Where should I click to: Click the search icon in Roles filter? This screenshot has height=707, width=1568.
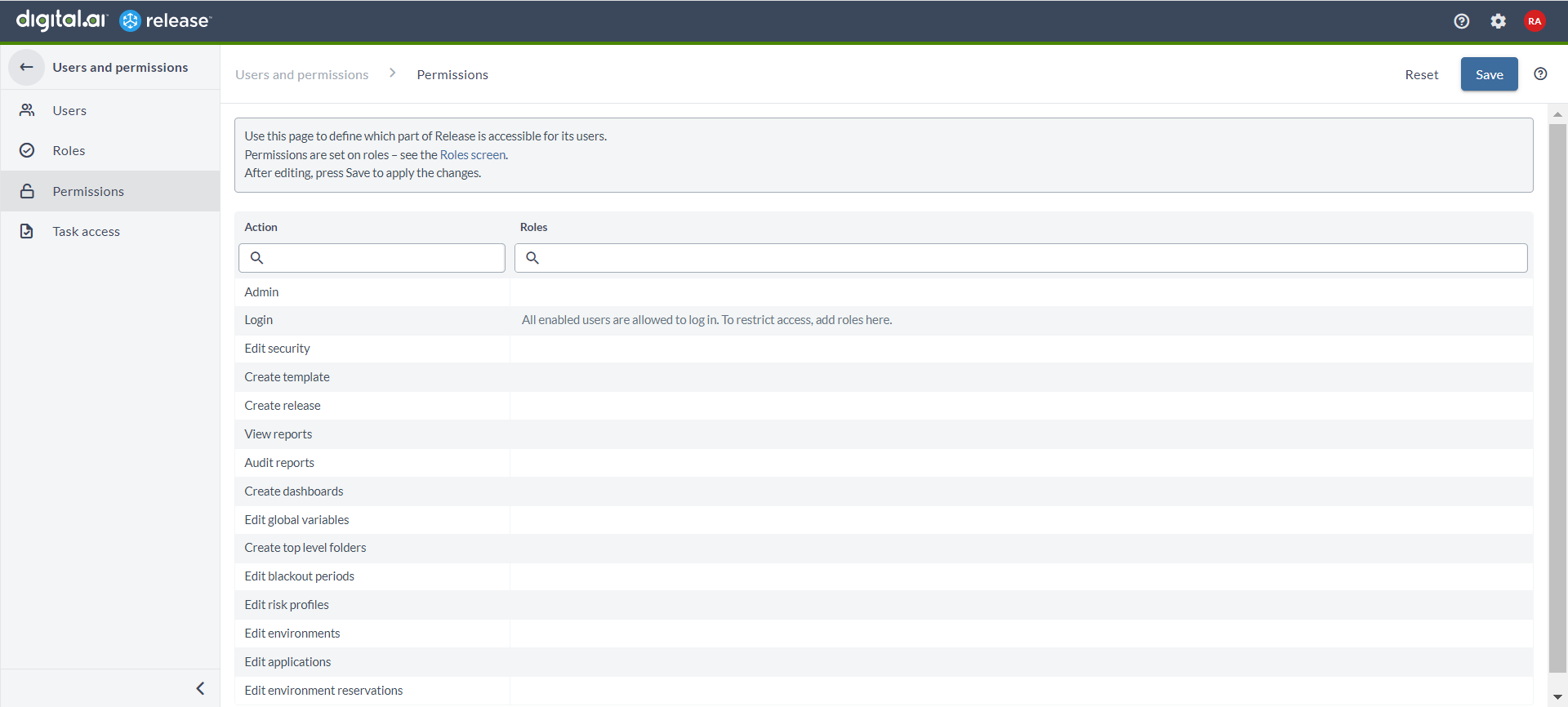pos(532,258)
